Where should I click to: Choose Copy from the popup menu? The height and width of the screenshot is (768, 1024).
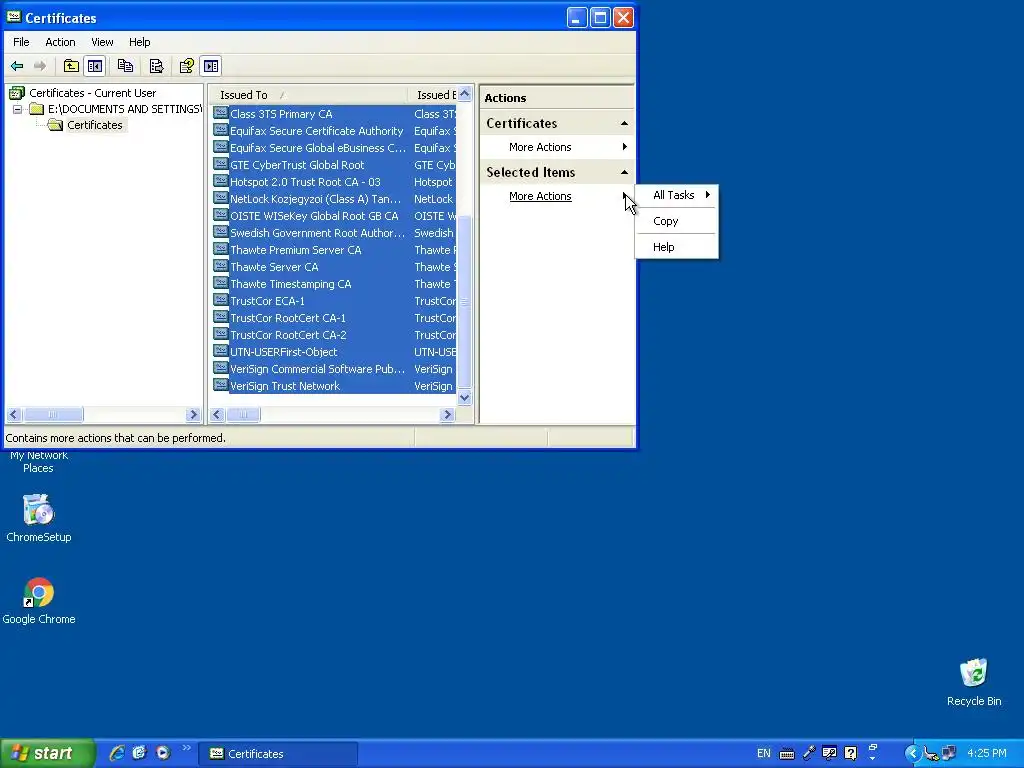click(677, 221)
